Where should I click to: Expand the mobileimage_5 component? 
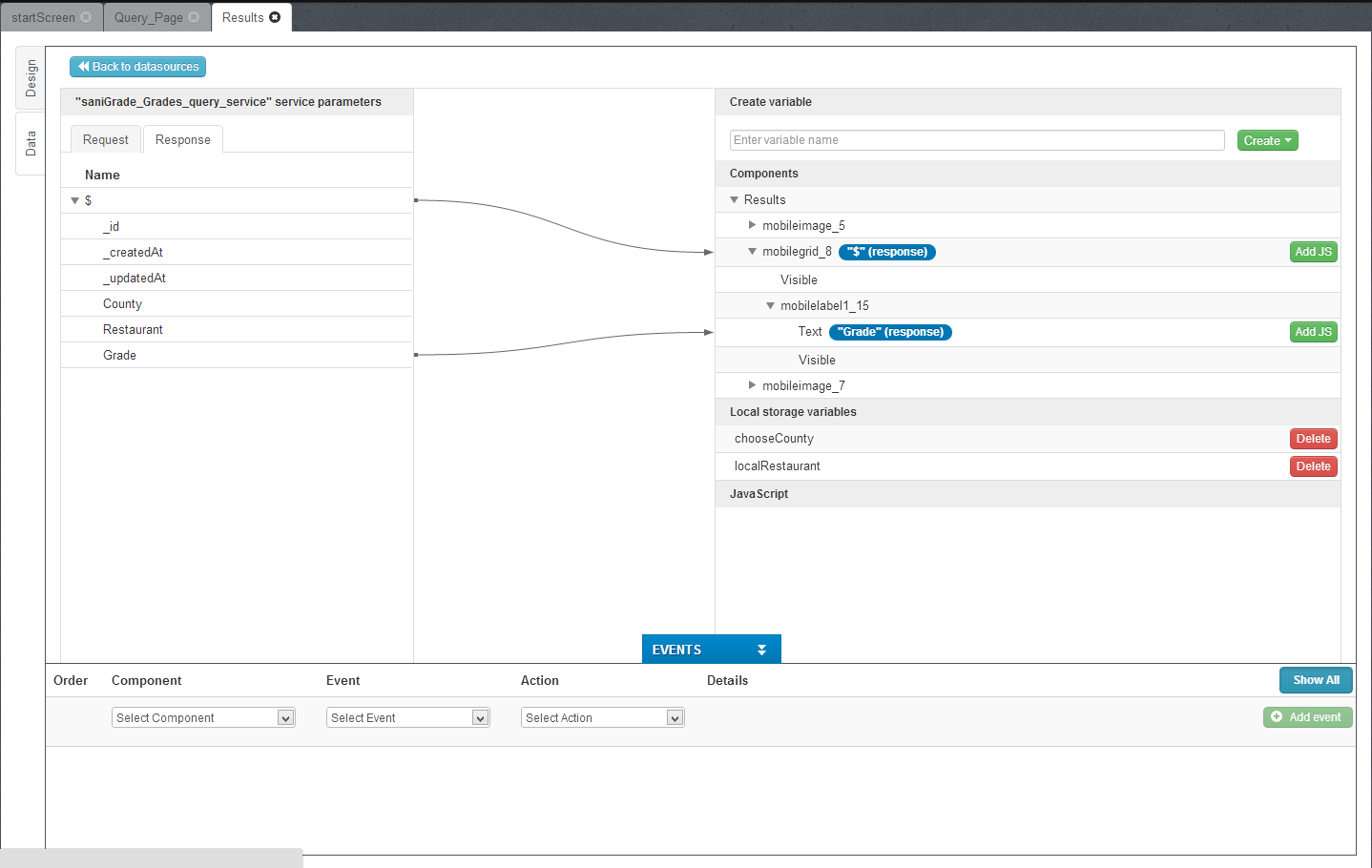pyautogui.click(x=752, y=225)
